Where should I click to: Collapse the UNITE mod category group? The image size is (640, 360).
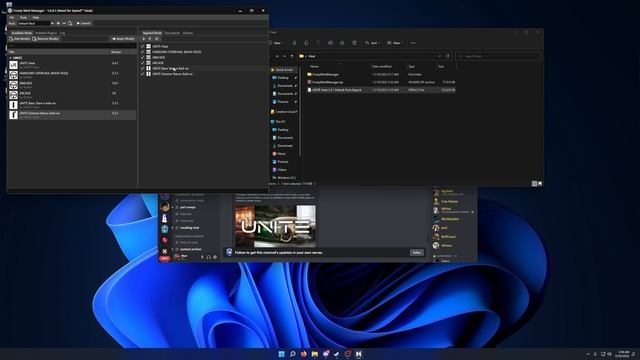[11, 58]
